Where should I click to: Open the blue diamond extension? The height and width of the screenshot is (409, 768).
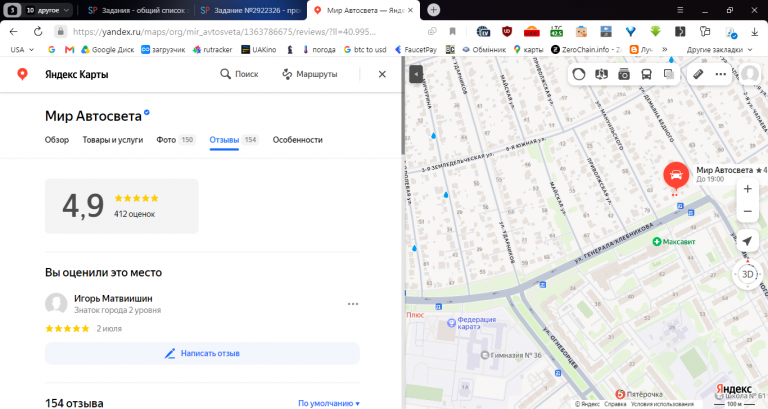click(x=631, y=32)
